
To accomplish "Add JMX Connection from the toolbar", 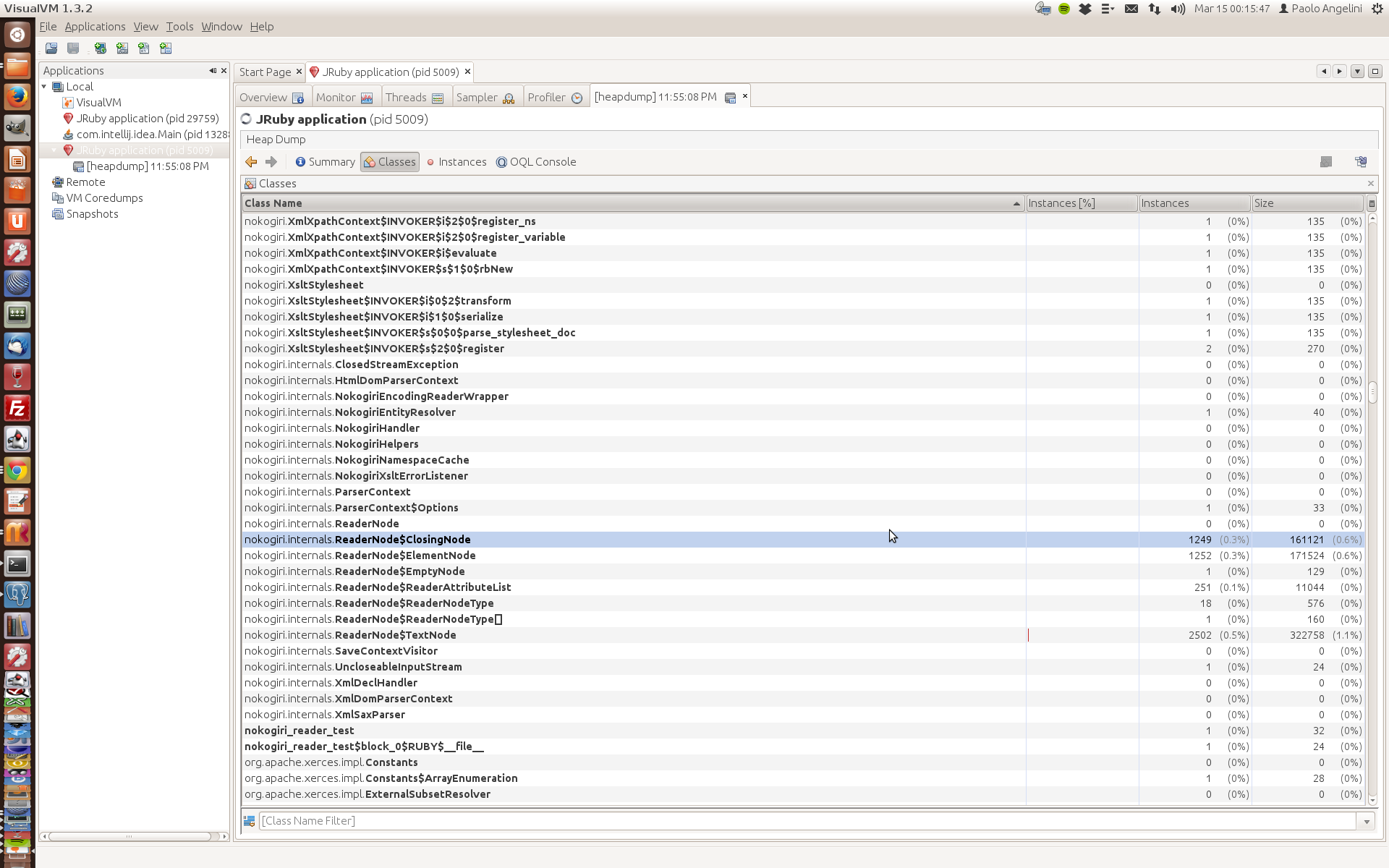I will pos(122,48).
